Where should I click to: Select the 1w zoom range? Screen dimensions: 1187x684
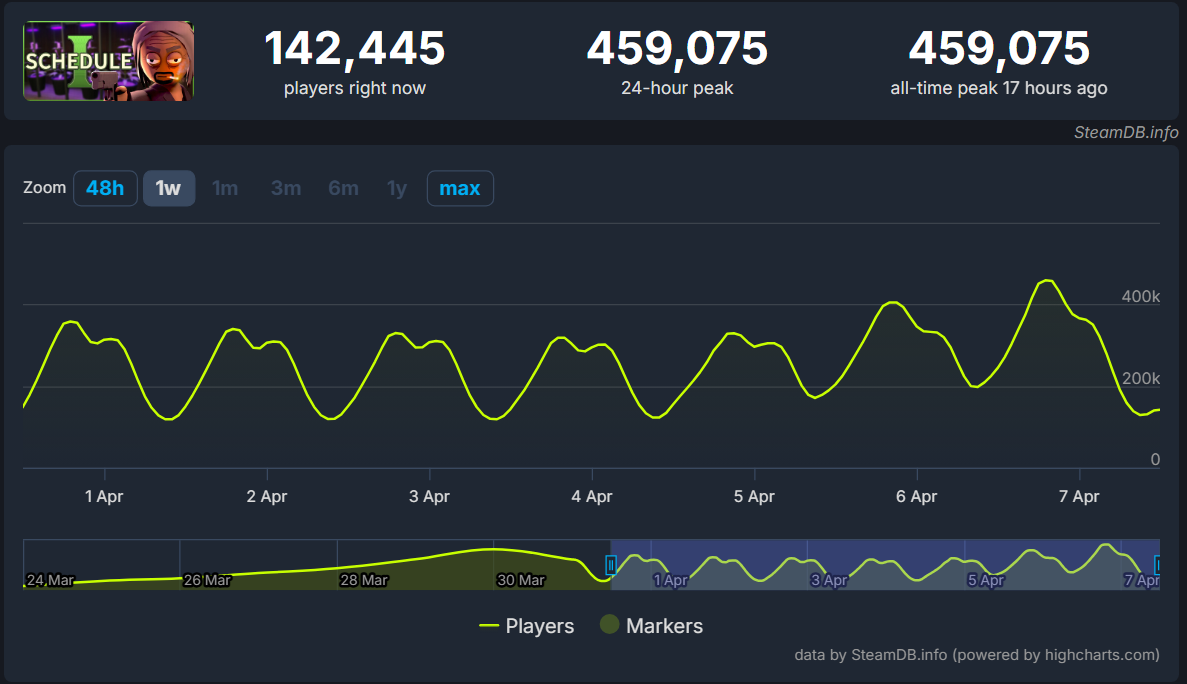[x=168, y=188]
